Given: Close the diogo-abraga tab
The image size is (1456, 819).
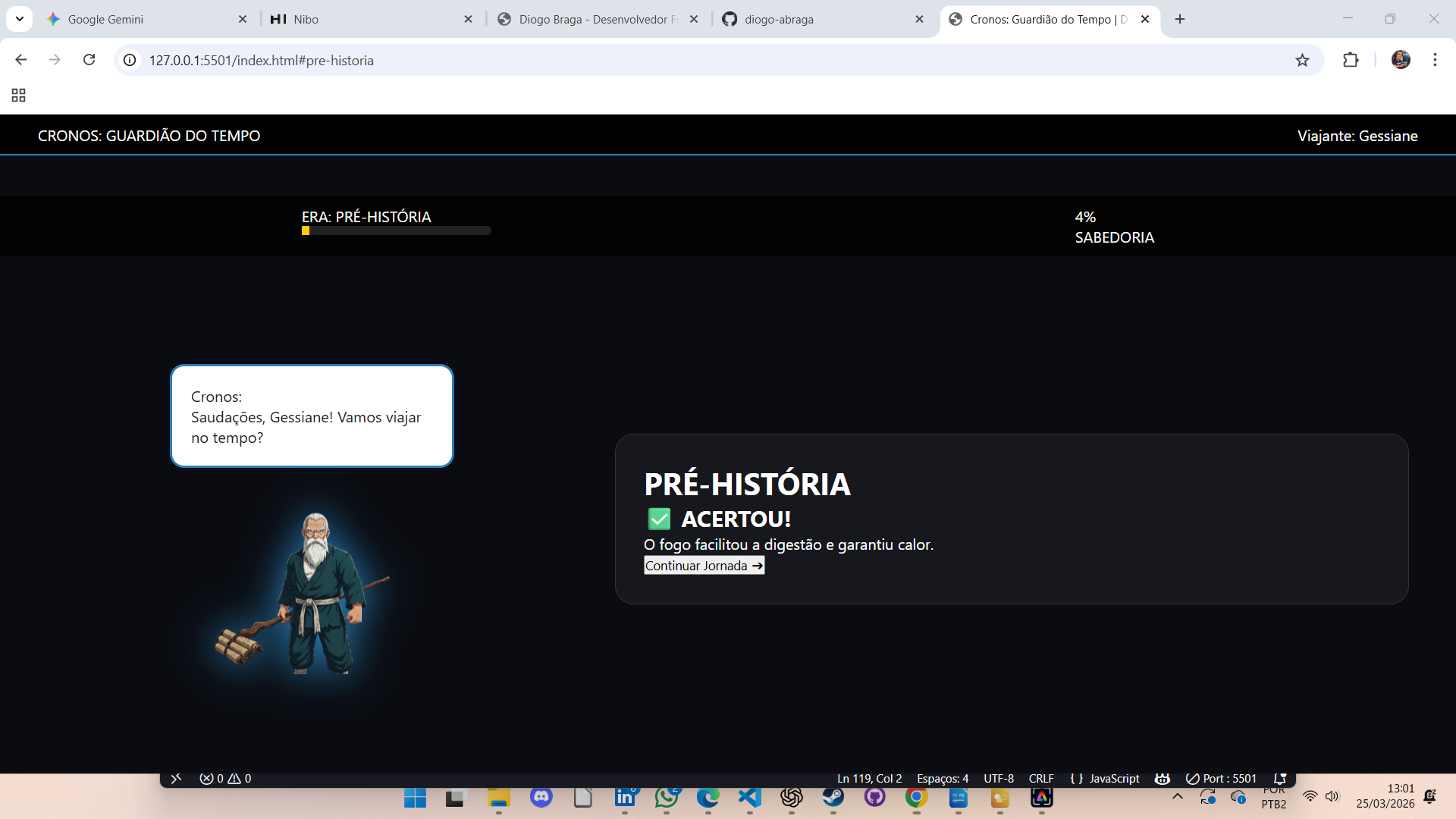Looking at the screenshot, I should click(919, 19).
